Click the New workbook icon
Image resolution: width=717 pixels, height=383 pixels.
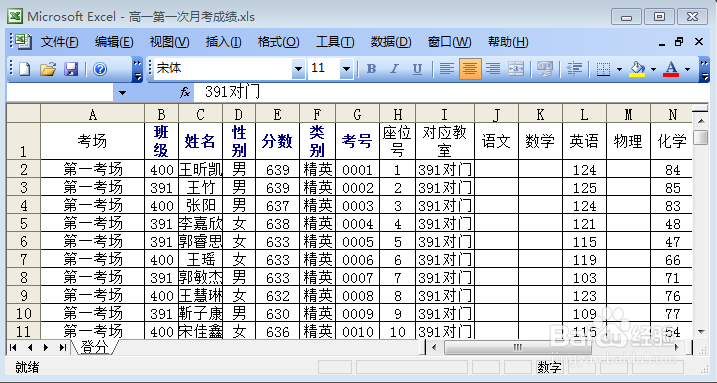point(24,69)
